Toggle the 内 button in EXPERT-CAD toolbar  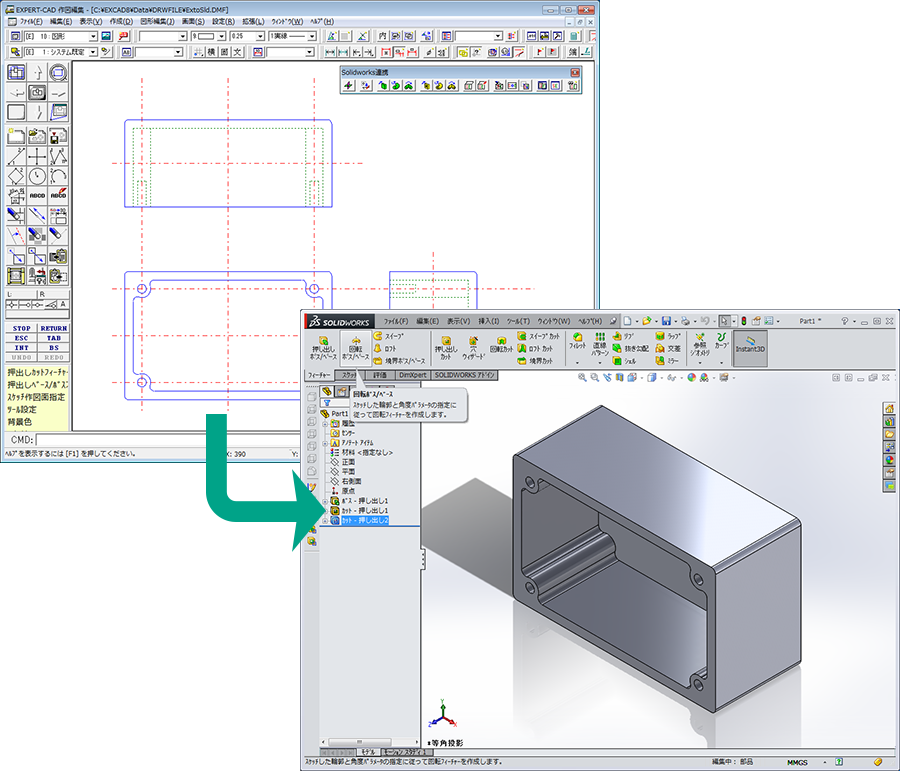[x=382, y=36]
